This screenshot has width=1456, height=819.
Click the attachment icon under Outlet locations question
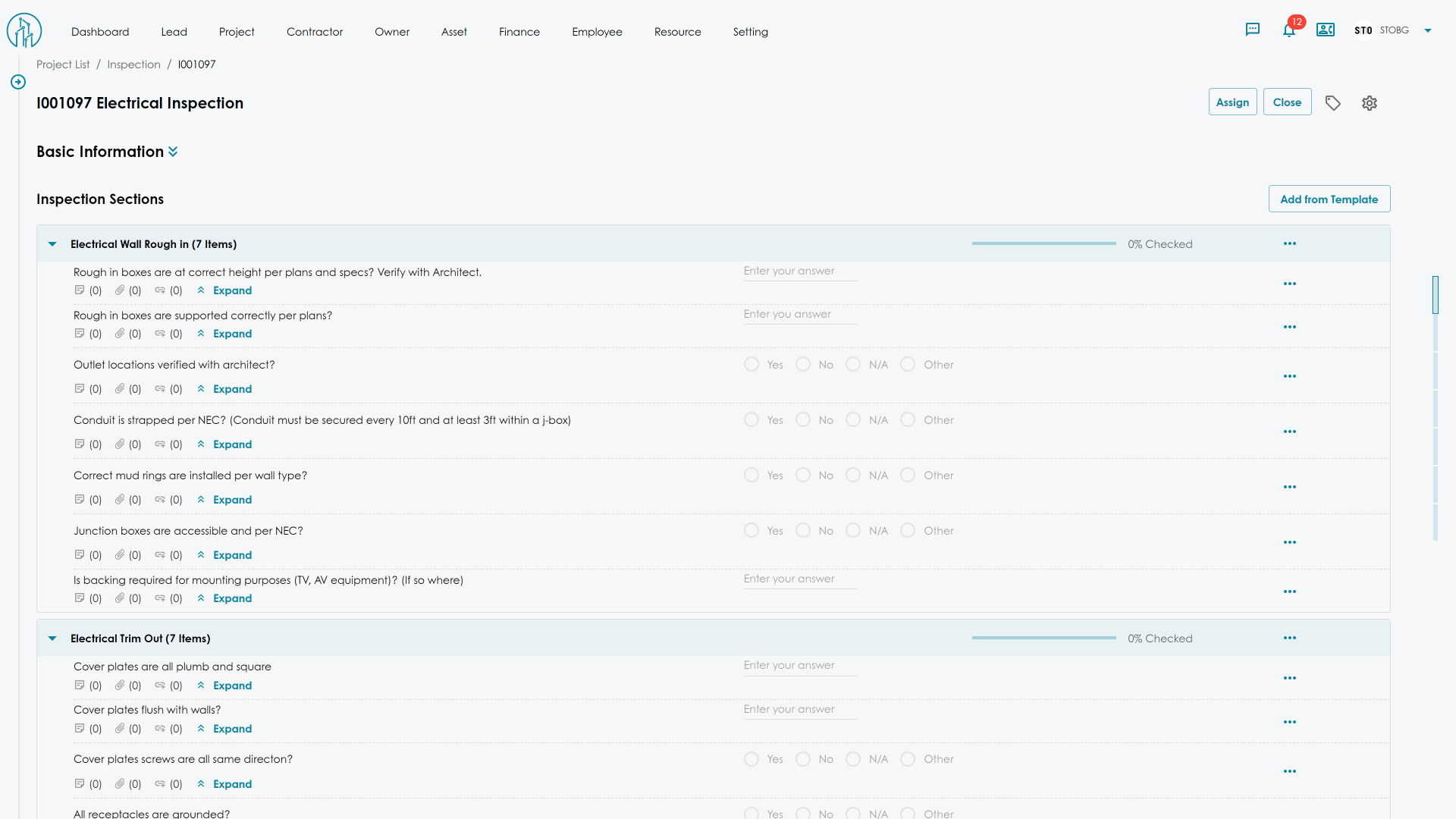120,389
